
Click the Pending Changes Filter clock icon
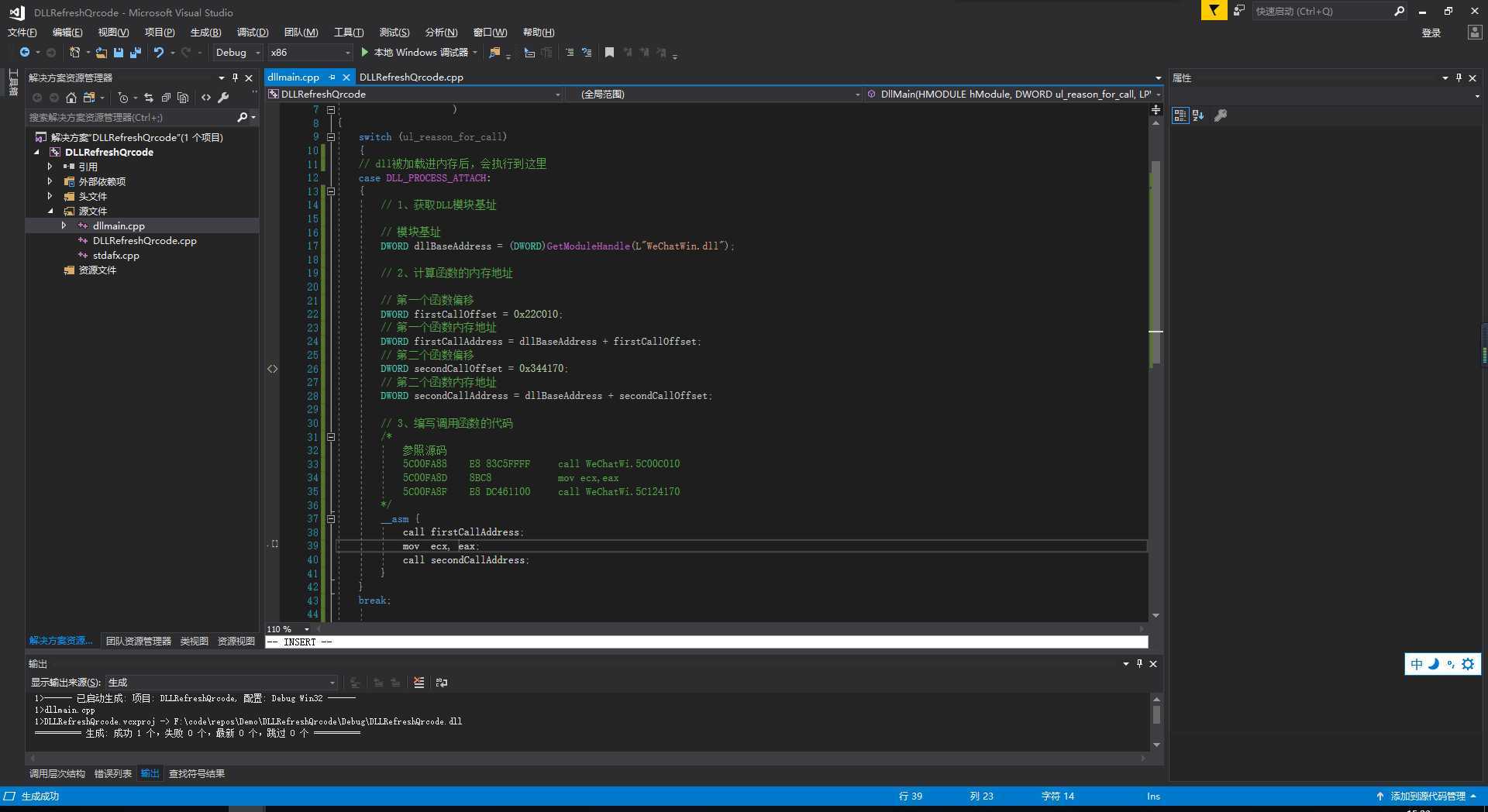click(122, 98)
